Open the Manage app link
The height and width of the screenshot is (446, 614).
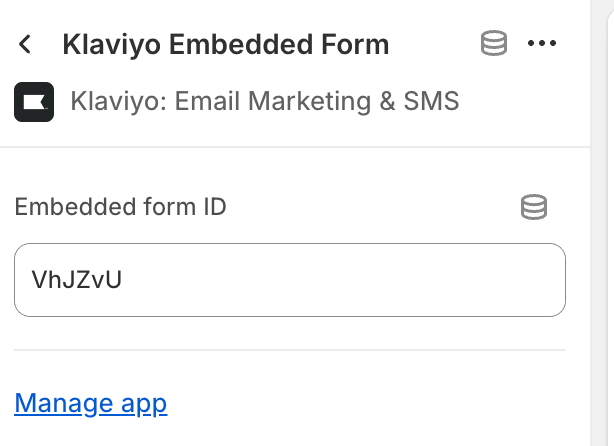[91, 403]
